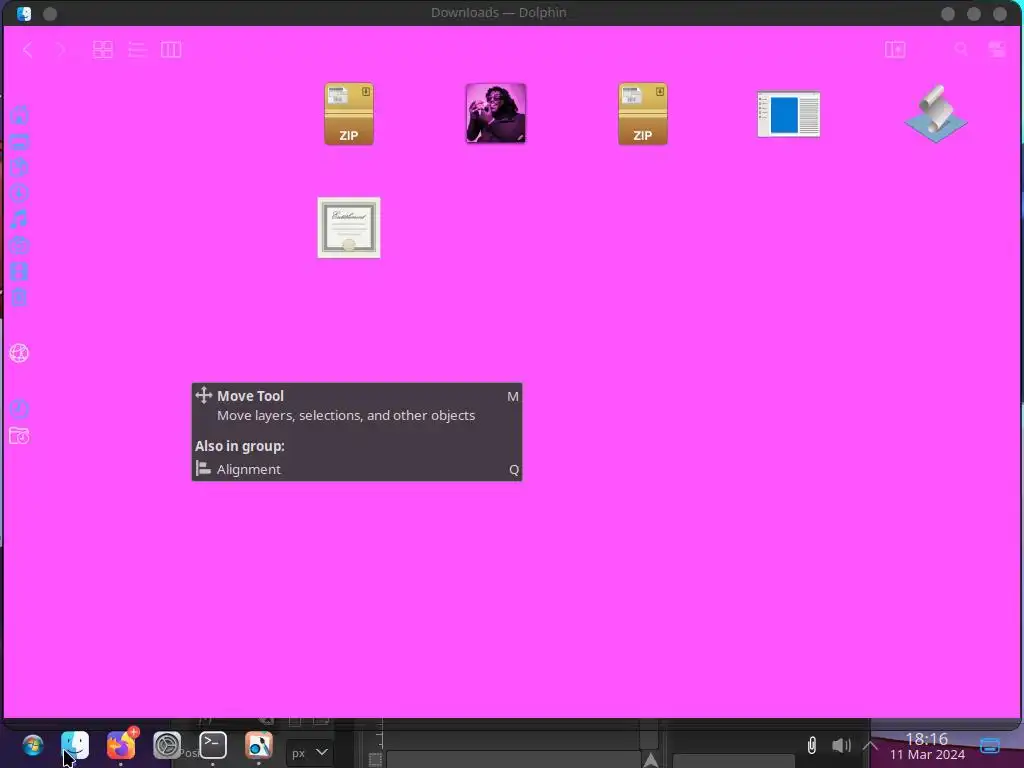The height and width of the screenshot is (768, 1024).
Task: Open the volume speaker tray icon
Action: (x=841, y=745)
